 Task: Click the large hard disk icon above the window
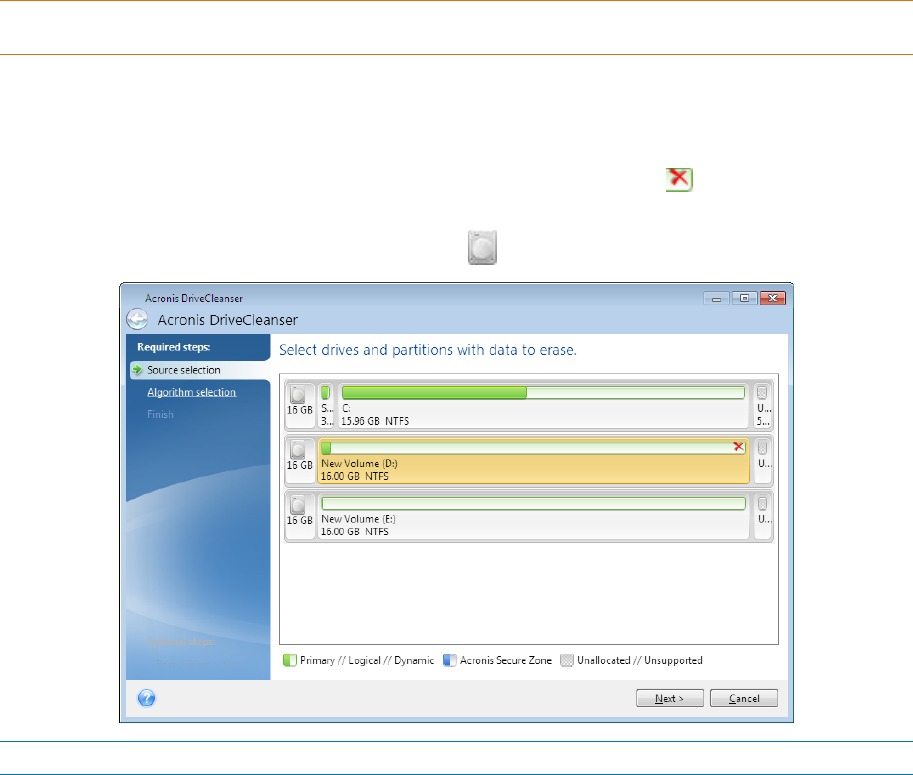482,247
